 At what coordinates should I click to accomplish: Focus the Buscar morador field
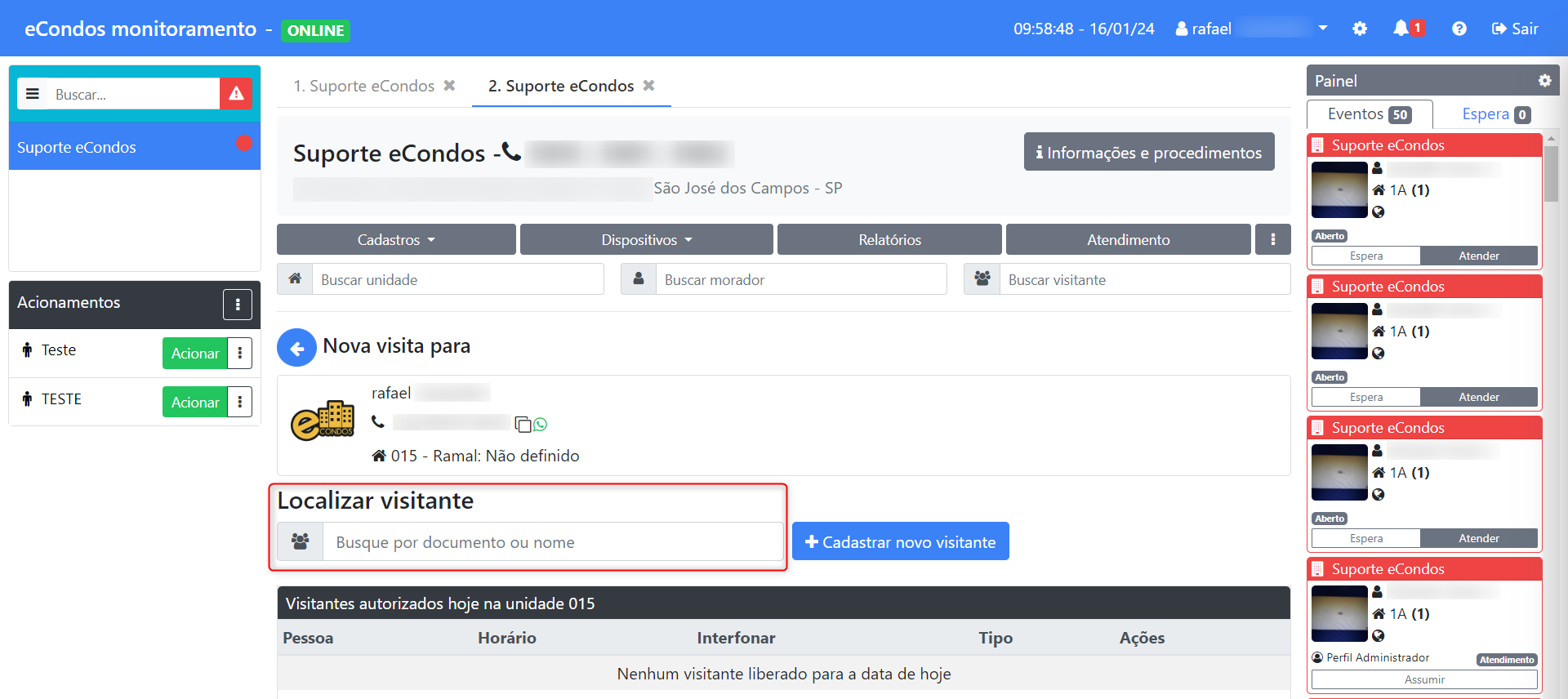801,279
